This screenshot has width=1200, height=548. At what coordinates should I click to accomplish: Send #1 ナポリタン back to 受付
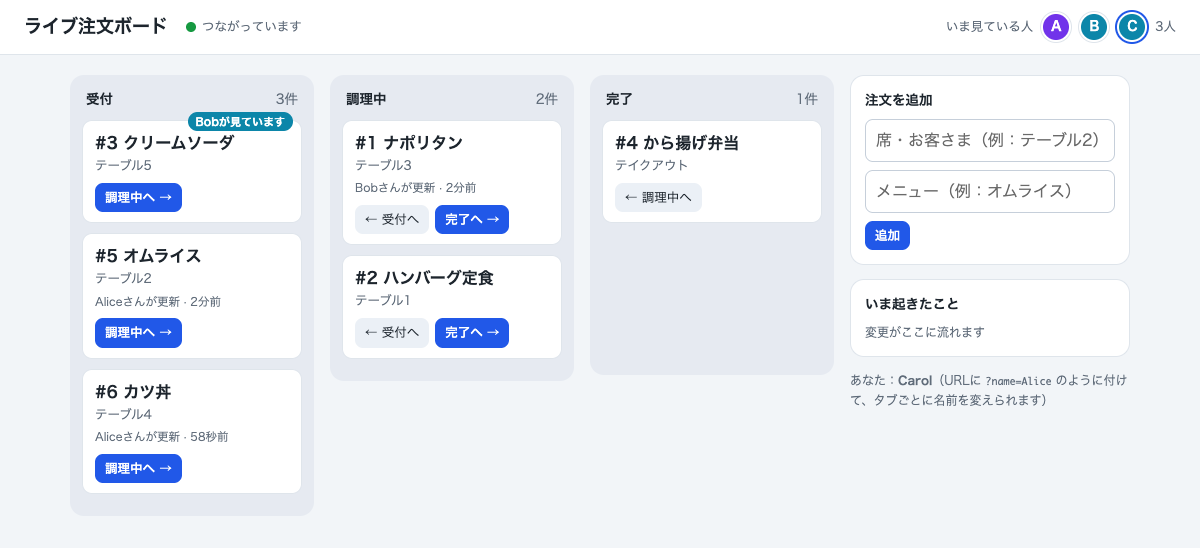tap(392, 219)
